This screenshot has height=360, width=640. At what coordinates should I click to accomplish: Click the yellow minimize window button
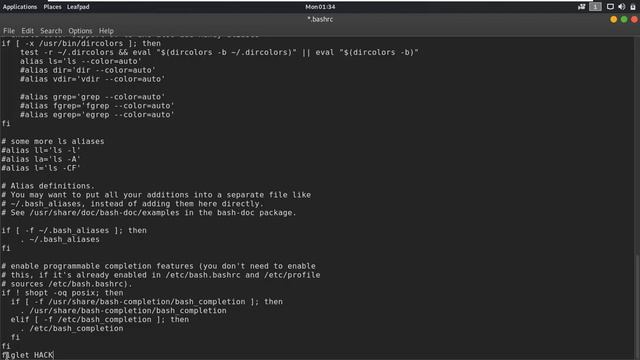point(613,19)
